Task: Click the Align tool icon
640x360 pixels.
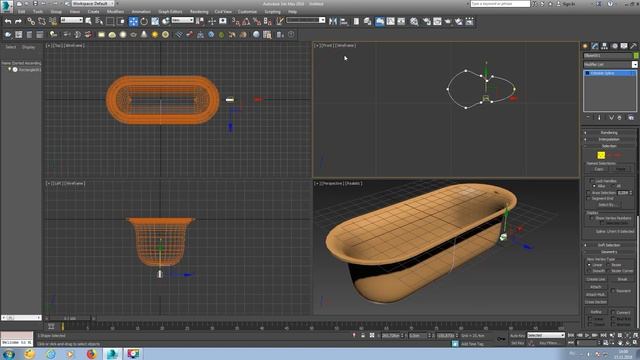Action: click(x=344, y=21)
